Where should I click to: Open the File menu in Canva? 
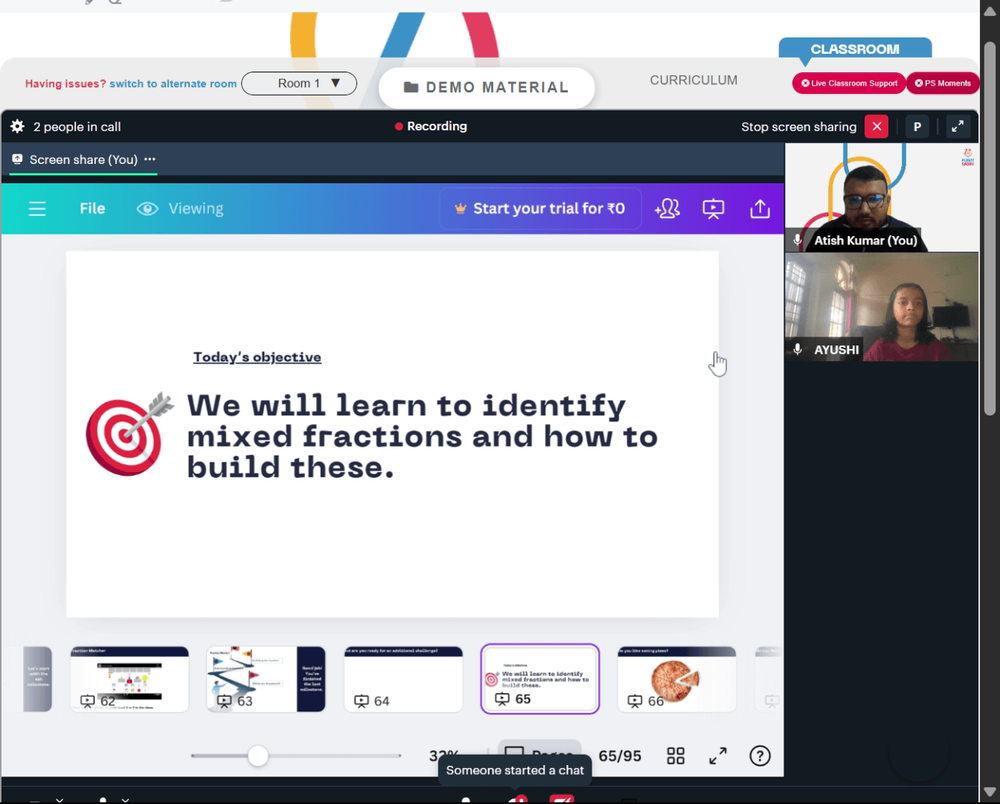click(x=92, y=208)
